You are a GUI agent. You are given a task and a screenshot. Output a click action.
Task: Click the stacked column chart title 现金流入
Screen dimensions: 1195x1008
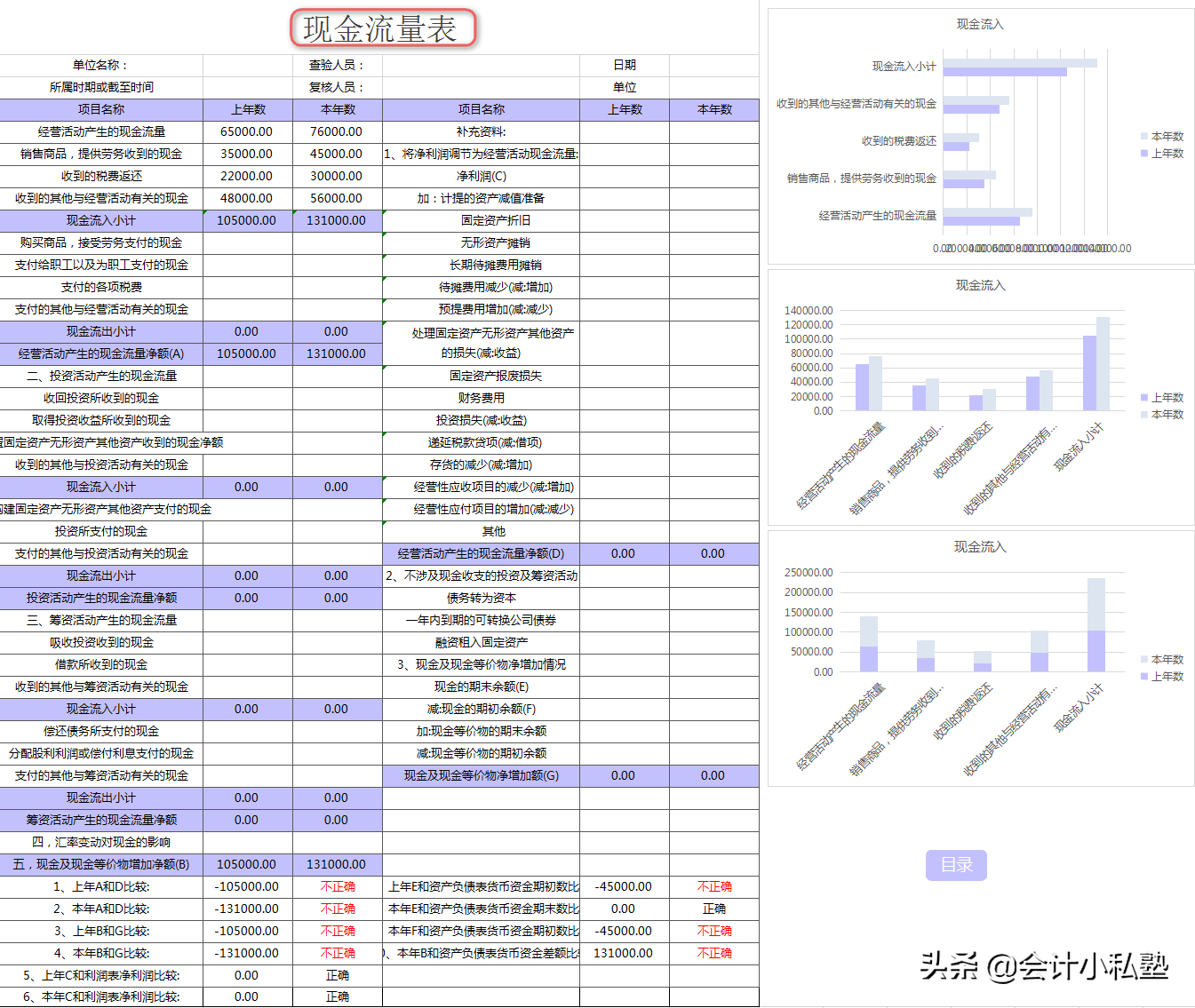980,547
